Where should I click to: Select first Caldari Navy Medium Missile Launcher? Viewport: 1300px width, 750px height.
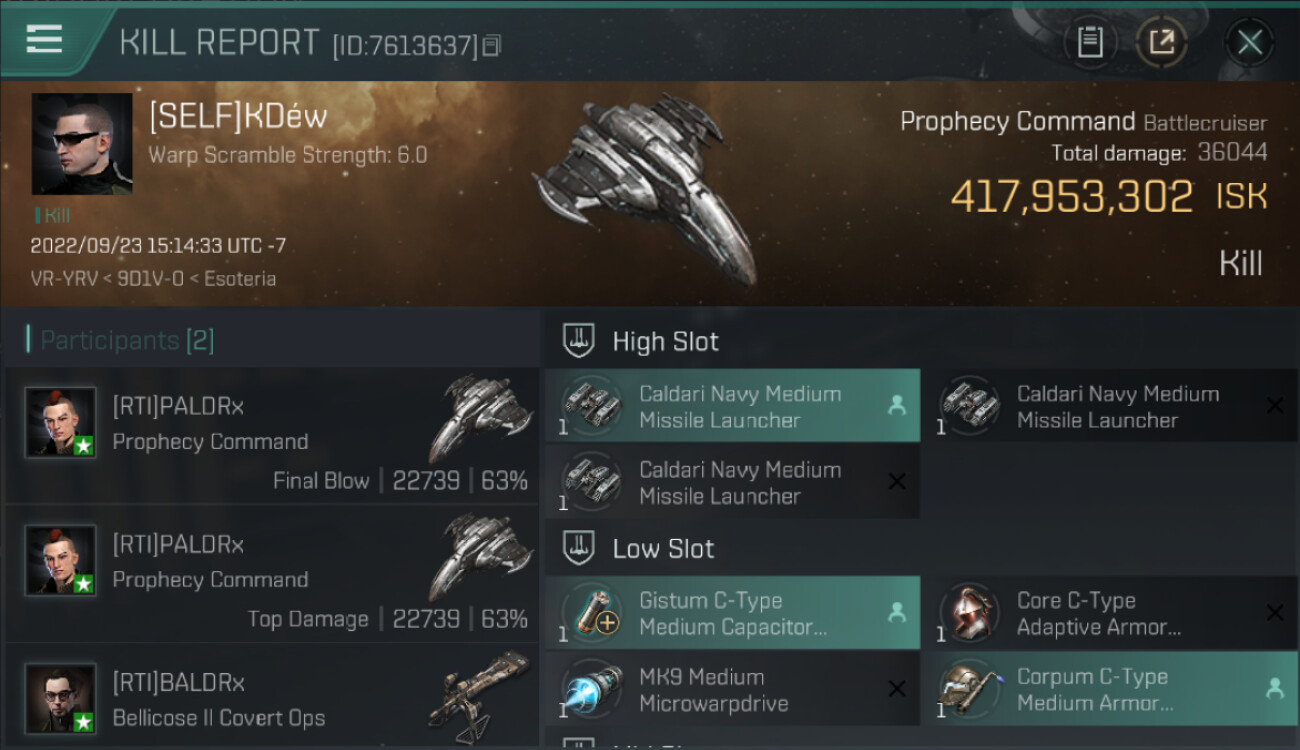(x=732, y=406)
